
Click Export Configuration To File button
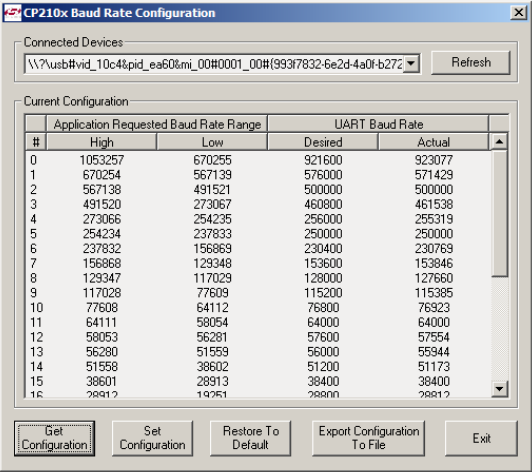click(368, 438)
